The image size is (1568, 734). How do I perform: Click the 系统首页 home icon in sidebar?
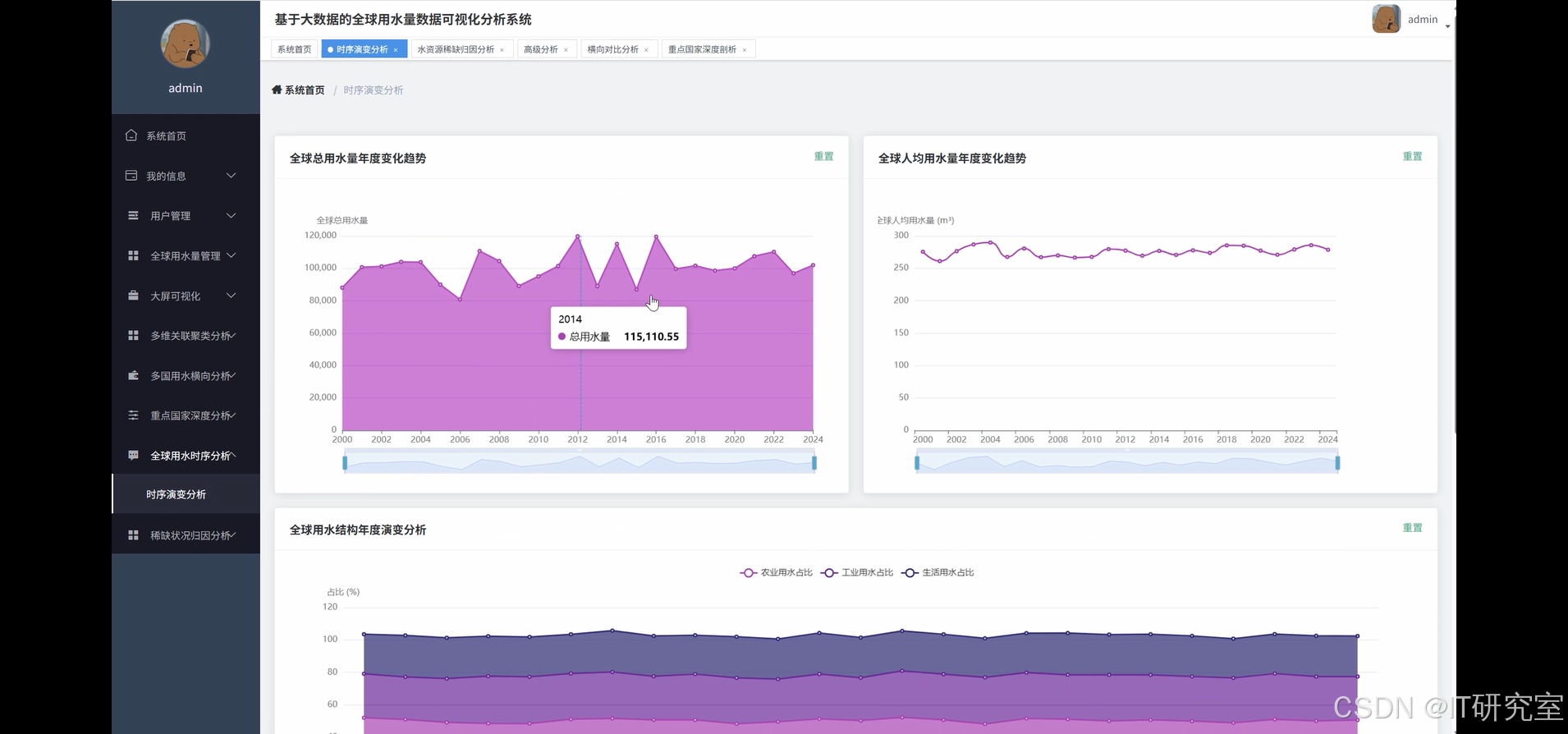[x=131, y=135]
